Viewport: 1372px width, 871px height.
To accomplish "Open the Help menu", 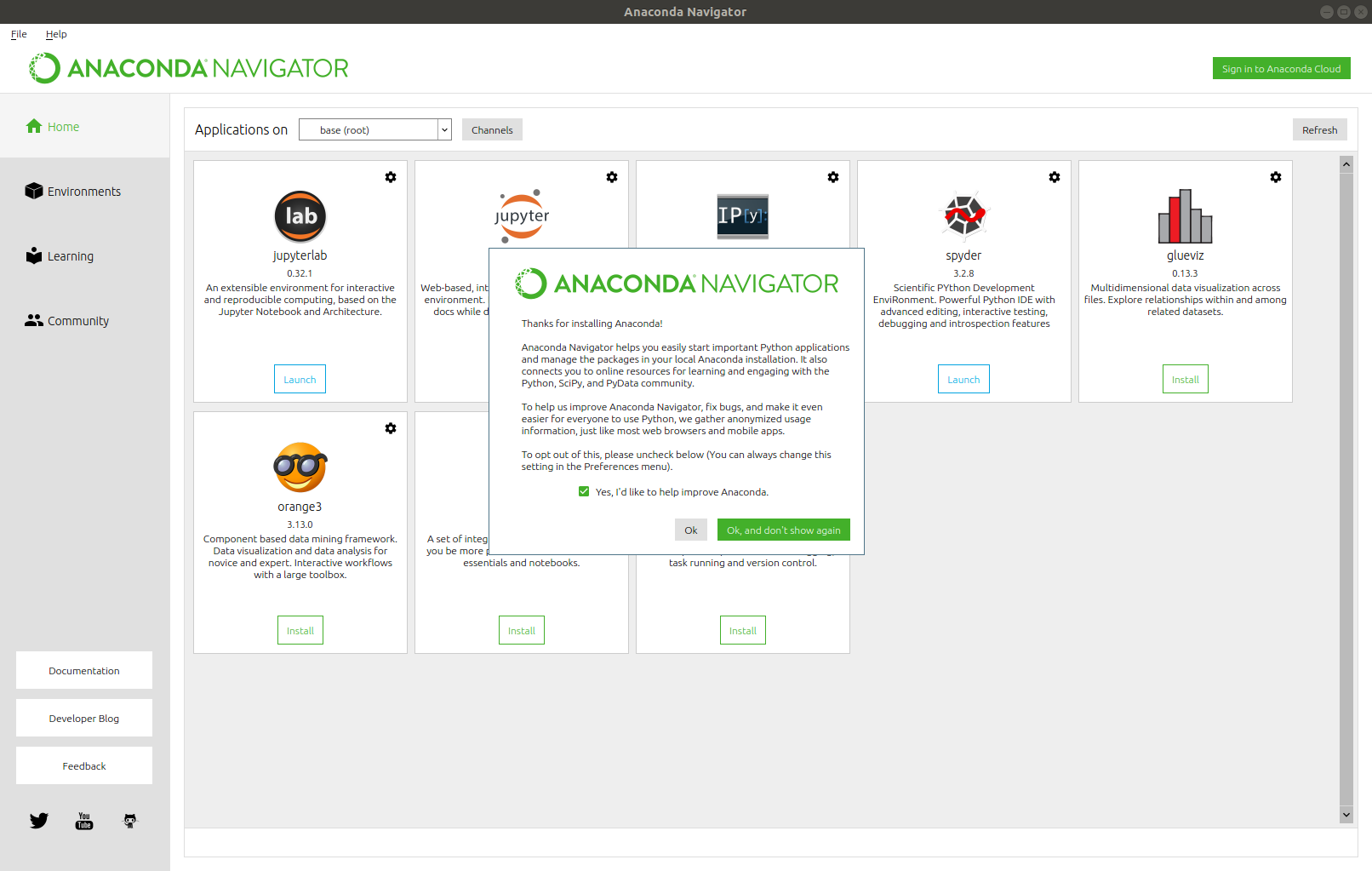I will (x=56, y=34).
